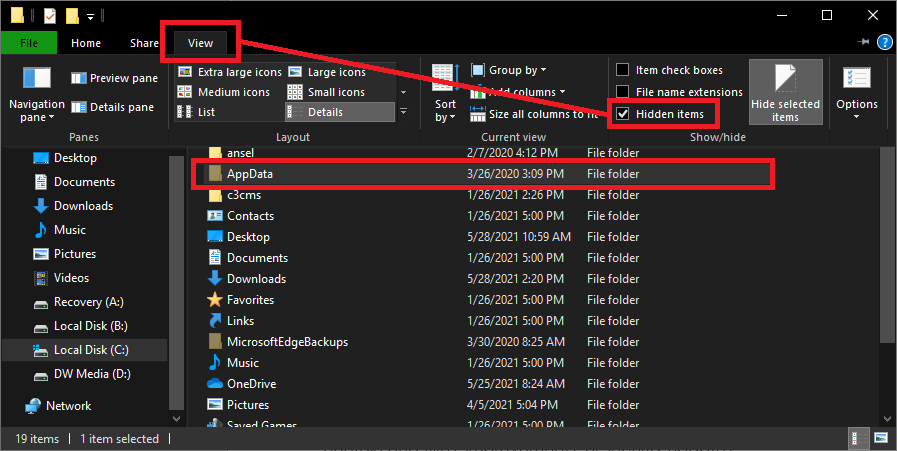
Task: Click the Details pane icon
Action: point(79,107)
